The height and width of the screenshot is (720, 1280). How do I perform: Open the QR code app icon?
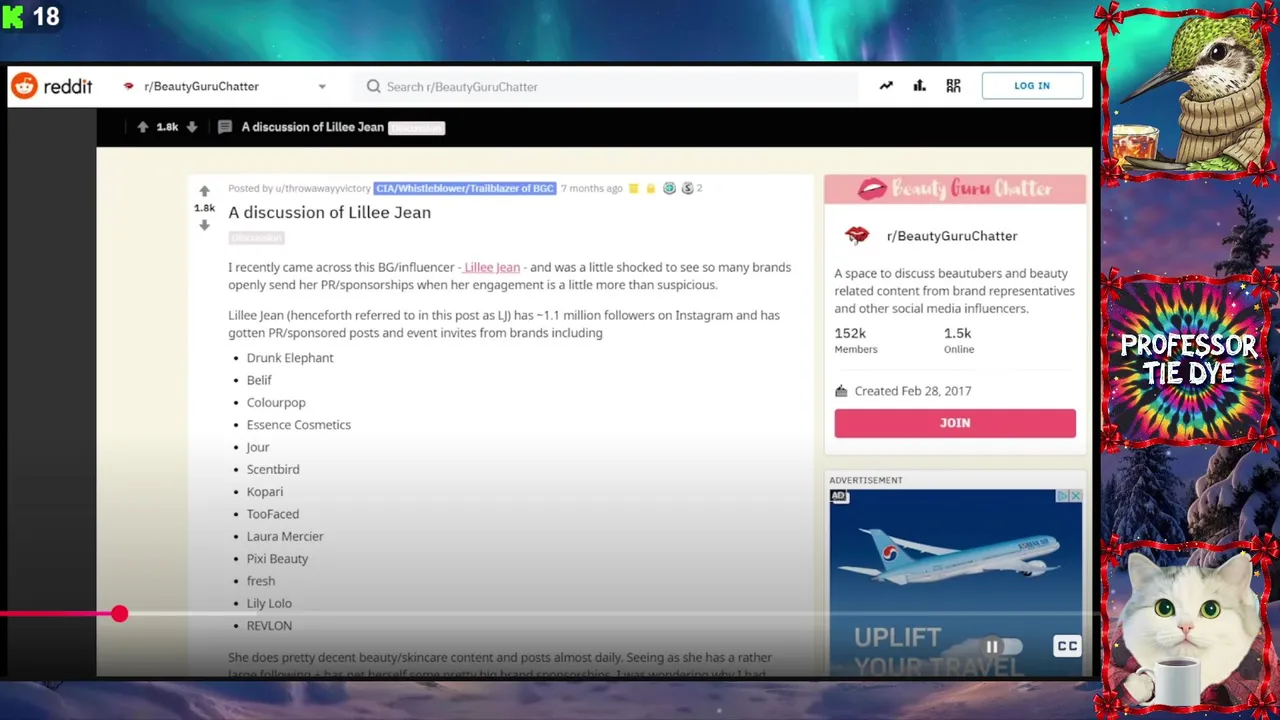click(x=953, y=86)
